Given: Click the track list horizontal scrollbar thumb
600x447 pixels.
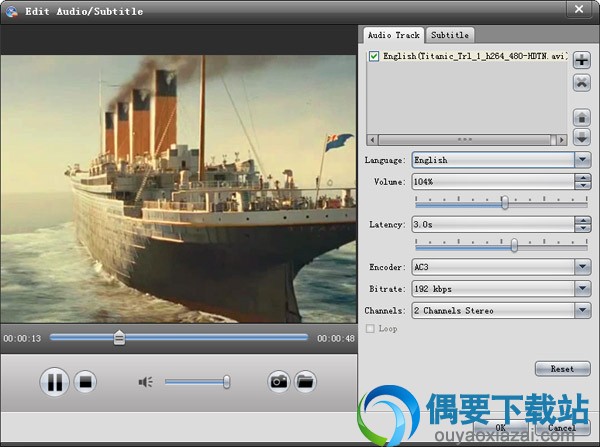Looking at the screenshot, I should tap(467, 140).
